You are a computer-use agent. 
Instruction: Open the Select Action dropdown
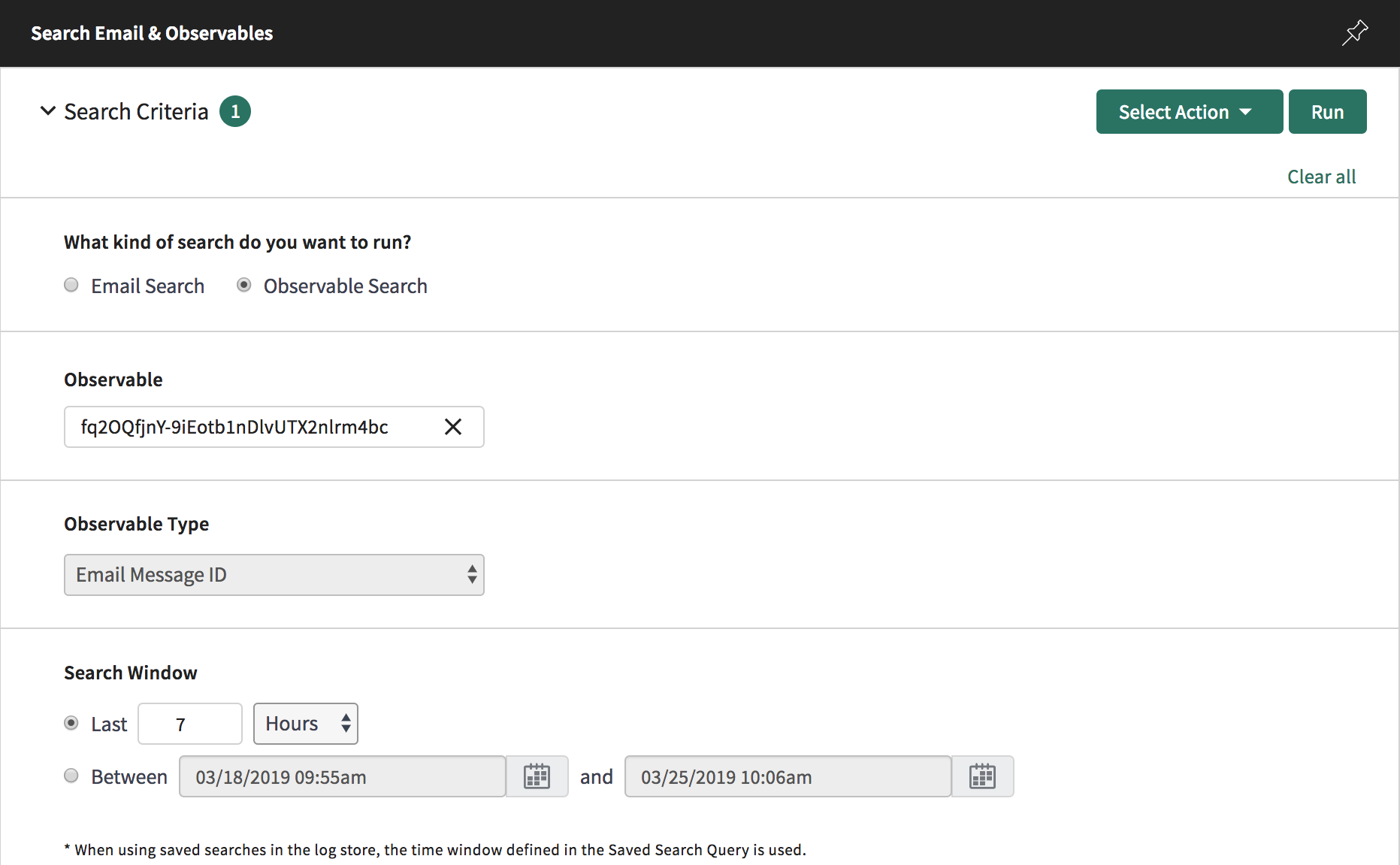1189,112
